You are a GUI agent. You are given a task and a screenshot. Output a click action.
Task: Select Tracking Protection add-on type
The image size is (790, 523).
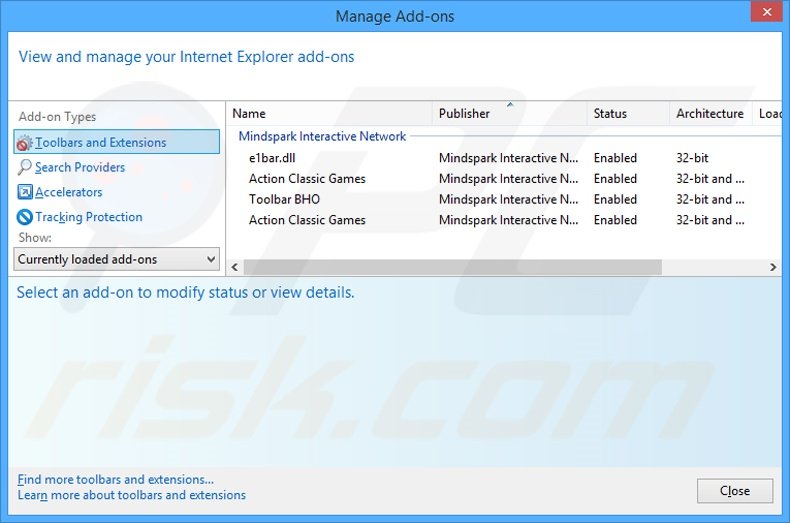(89, 217)
